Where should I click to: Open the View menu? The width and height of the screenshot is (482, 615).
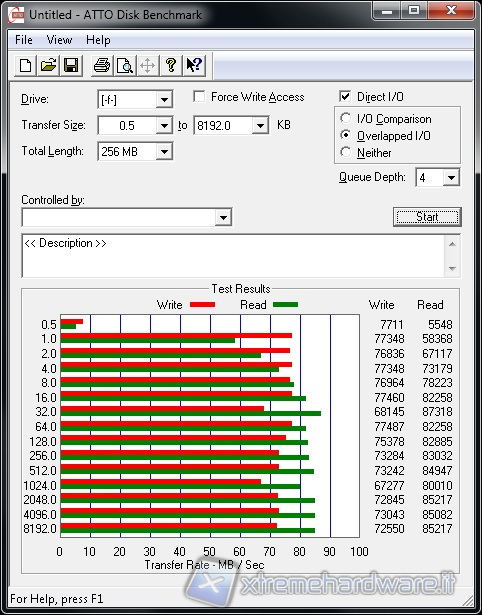coord(59,40)
